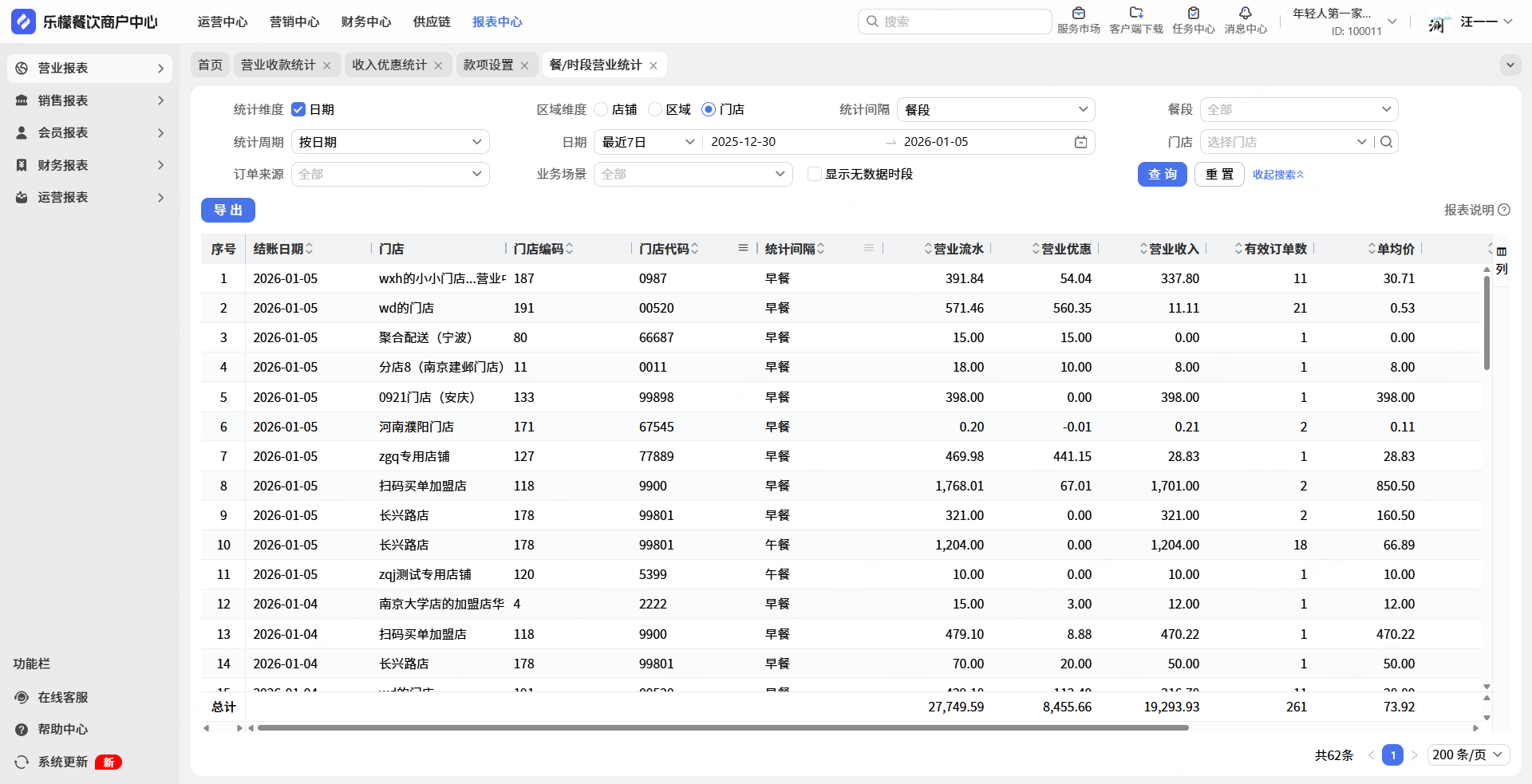Open the 任务中心 task center icon

pyautogui.click(x=1193, y=14)
